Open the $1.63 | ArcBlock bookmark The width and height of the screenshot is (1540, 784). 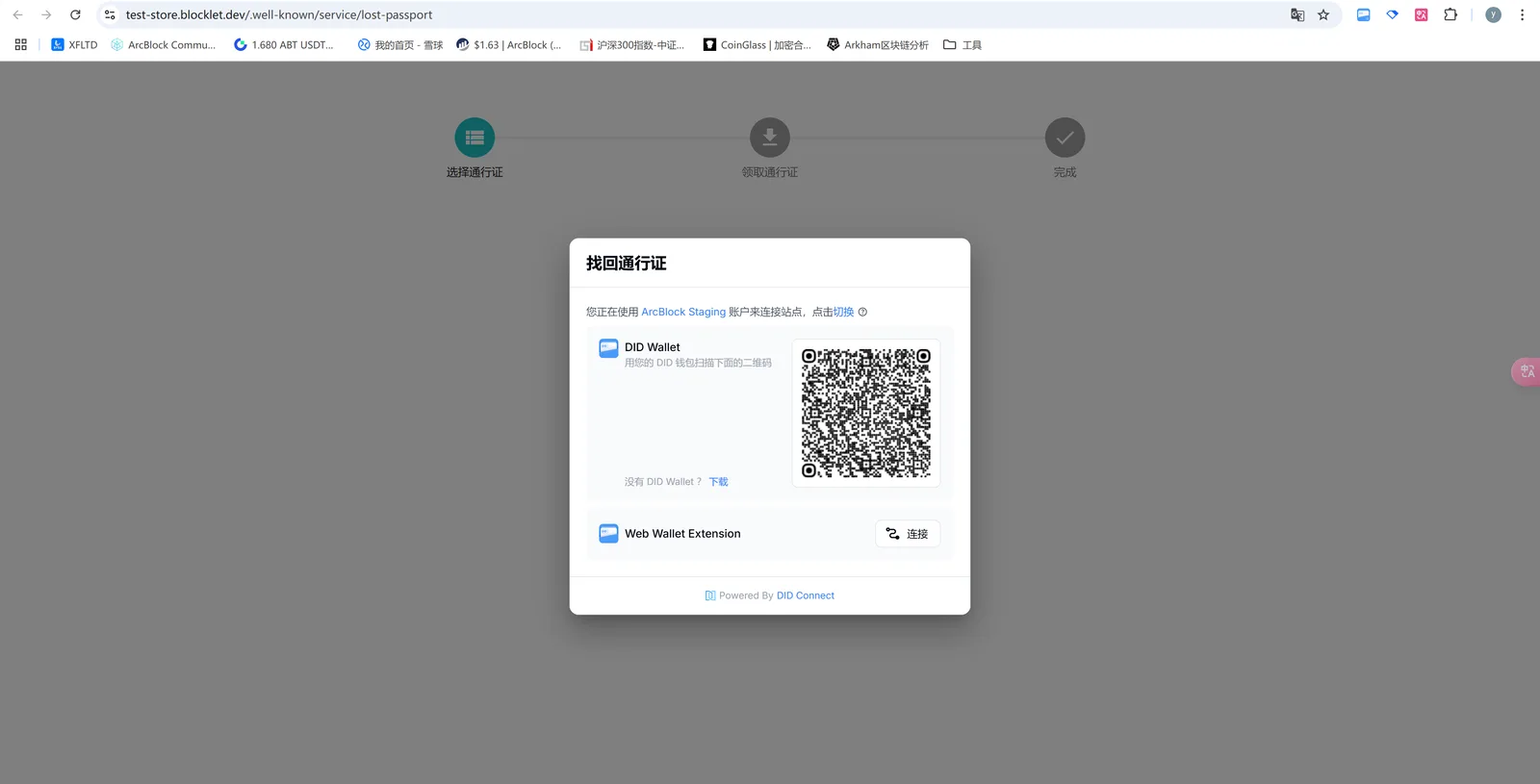(508, 44)
